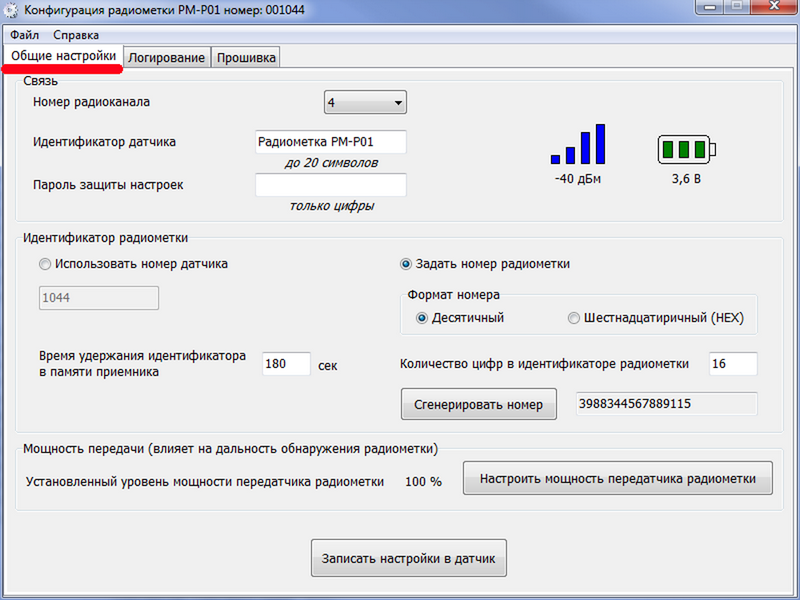This screenshot has width=800, height=600.
Task: Click the '-40 дБм' signal value
Action: pos(578,179)
